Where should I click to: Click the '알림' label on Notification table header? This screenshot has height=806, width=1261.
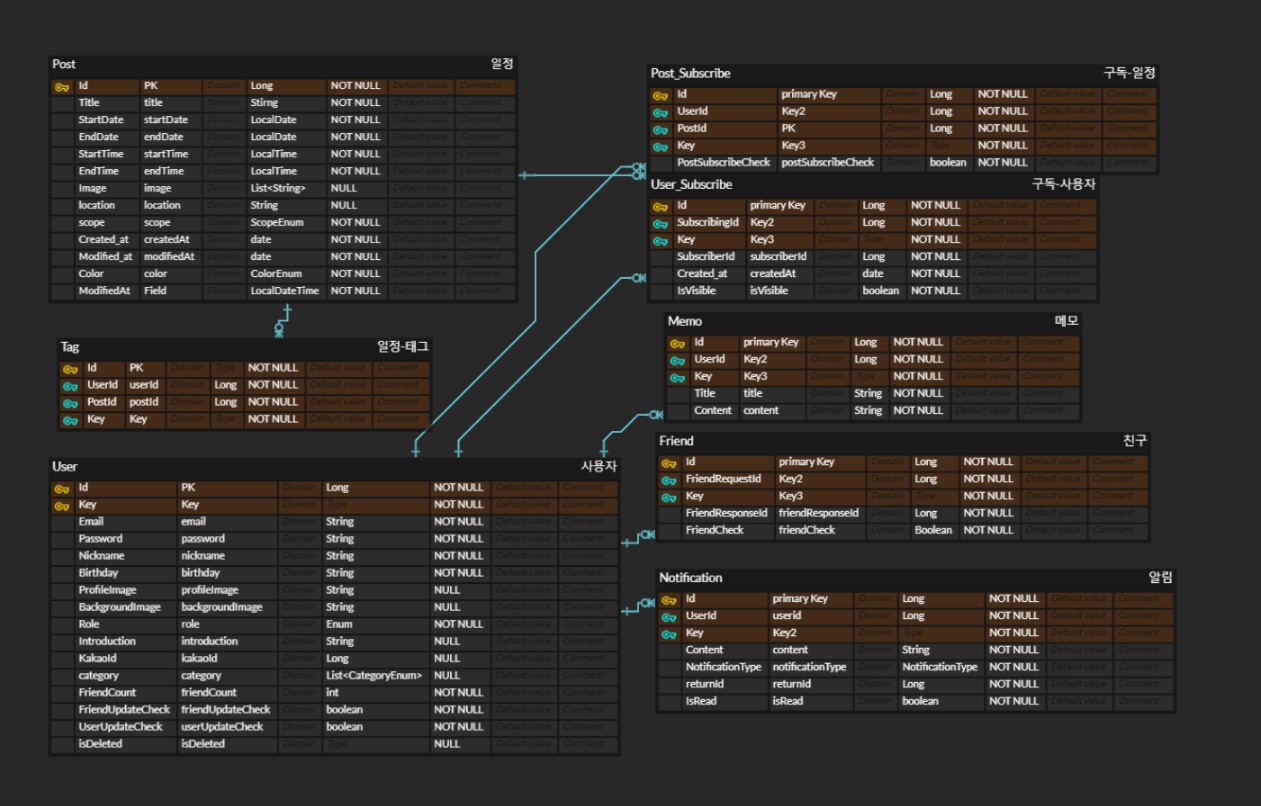point(1160,577)
